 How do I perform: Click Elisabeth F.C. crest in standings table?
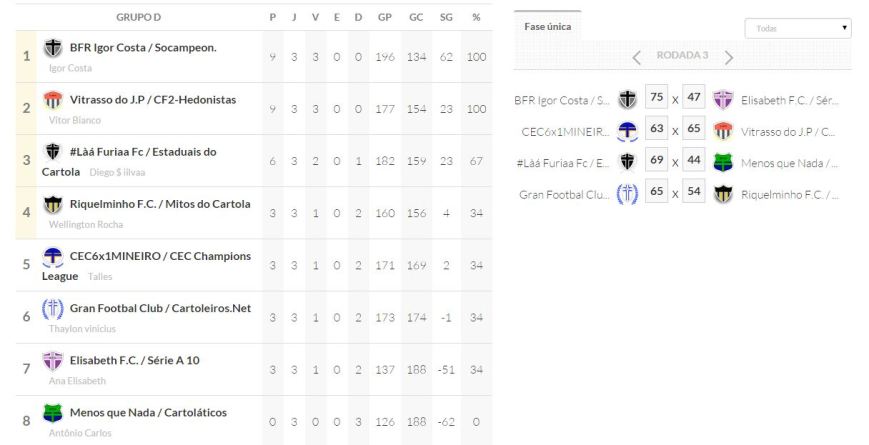point(53,360)
